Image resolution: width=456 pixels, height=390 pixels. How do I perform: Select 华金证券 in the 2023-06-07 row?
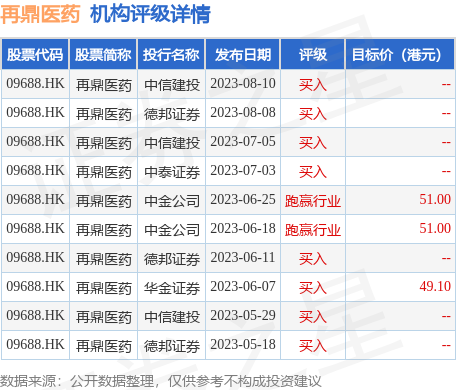(172, 288)
